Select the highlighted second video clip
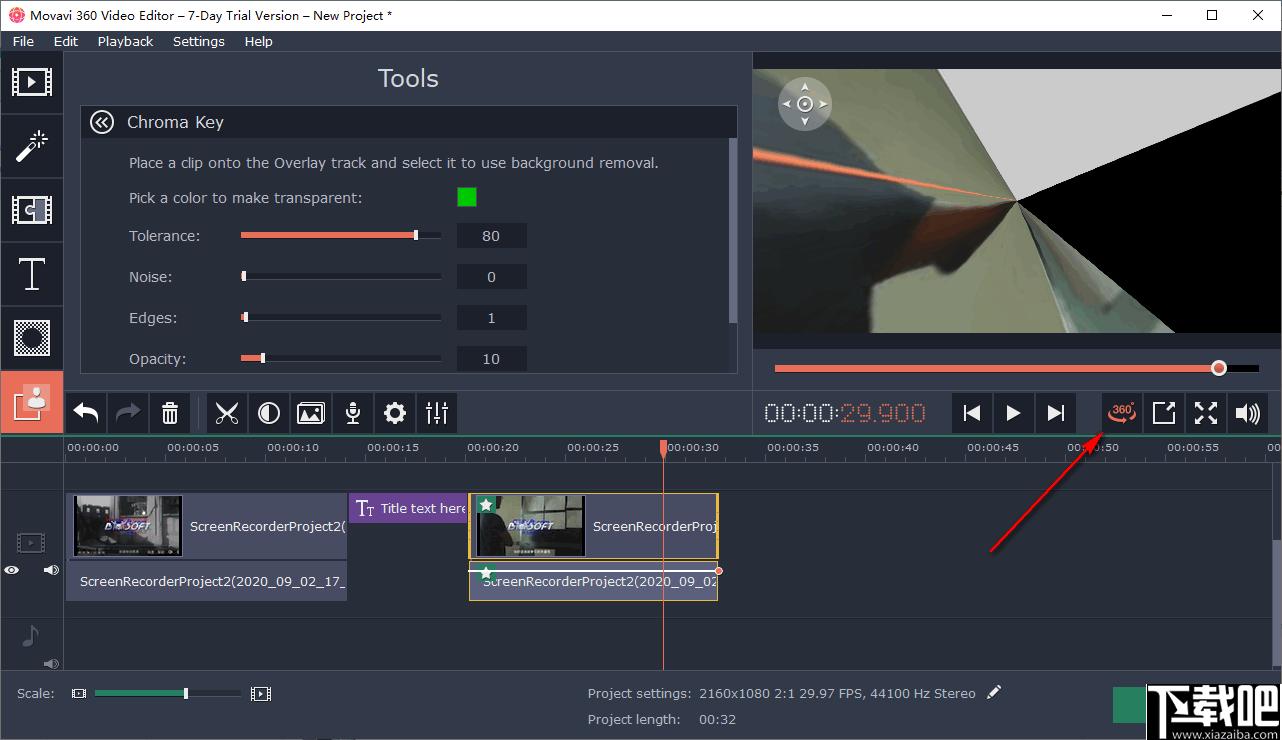The height and width of the screenshot is (740, 1282). 593,526
